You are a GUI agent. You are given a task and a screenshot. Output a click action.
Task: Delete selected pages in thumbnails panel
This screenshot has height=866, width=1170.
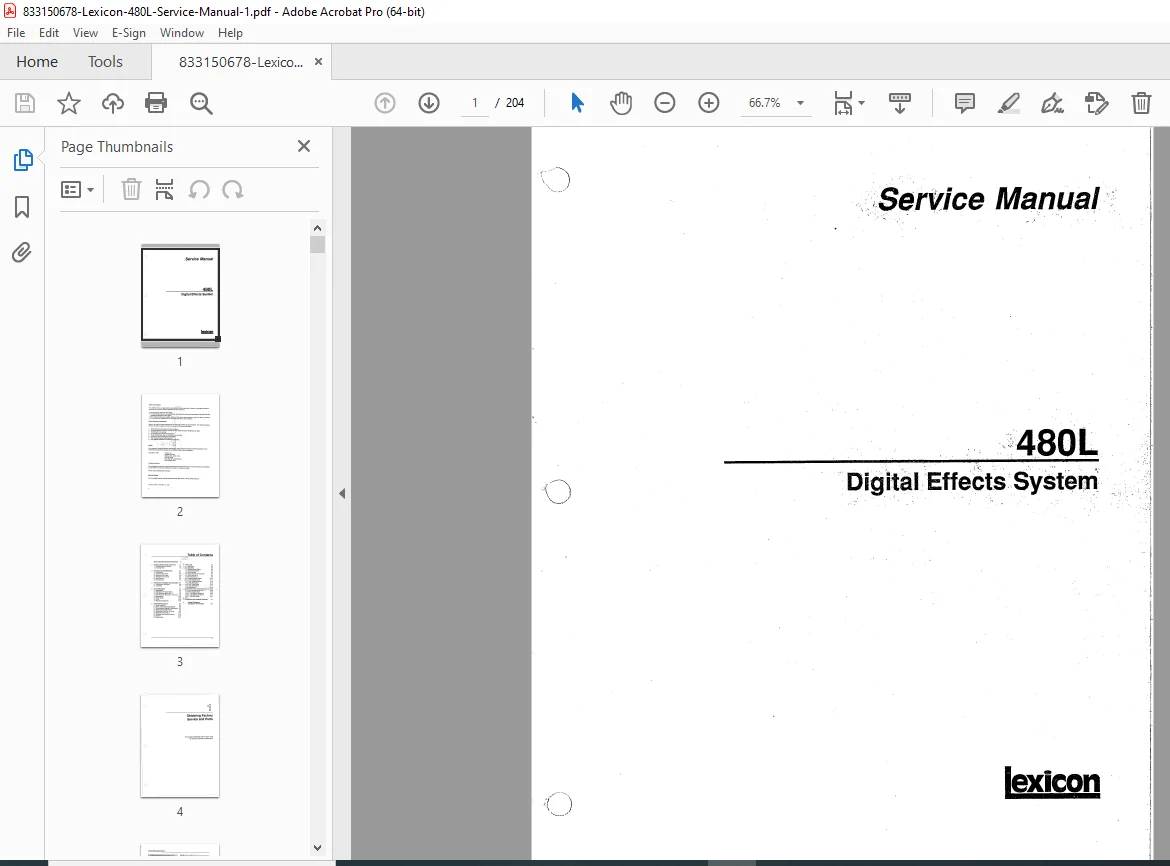pyautogui.click(x=131, y=189)
